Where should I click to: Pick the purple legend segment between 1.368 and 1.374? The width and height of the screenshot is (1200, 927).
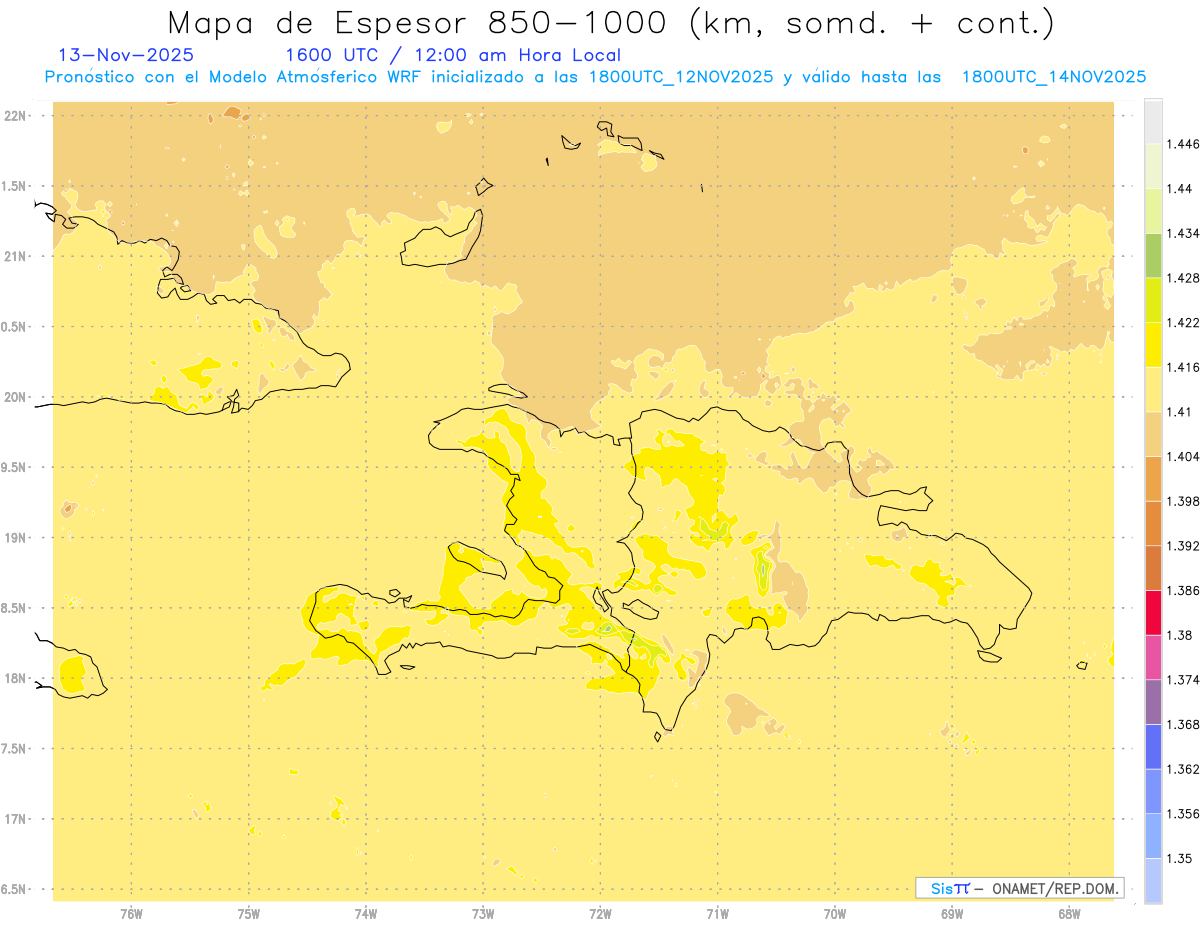[x=1153, y=702]
